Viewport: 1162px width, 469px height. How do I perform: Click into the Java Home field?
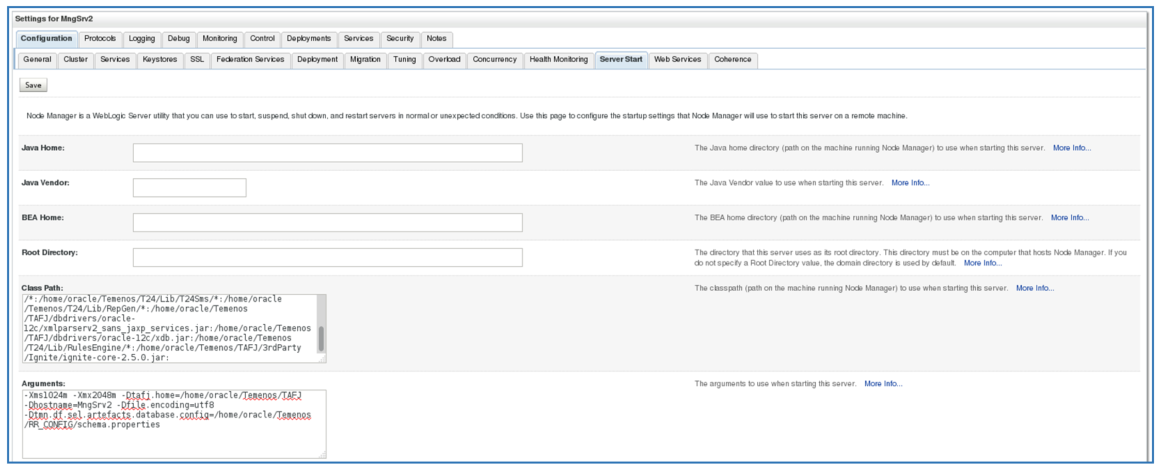point(327,152)
